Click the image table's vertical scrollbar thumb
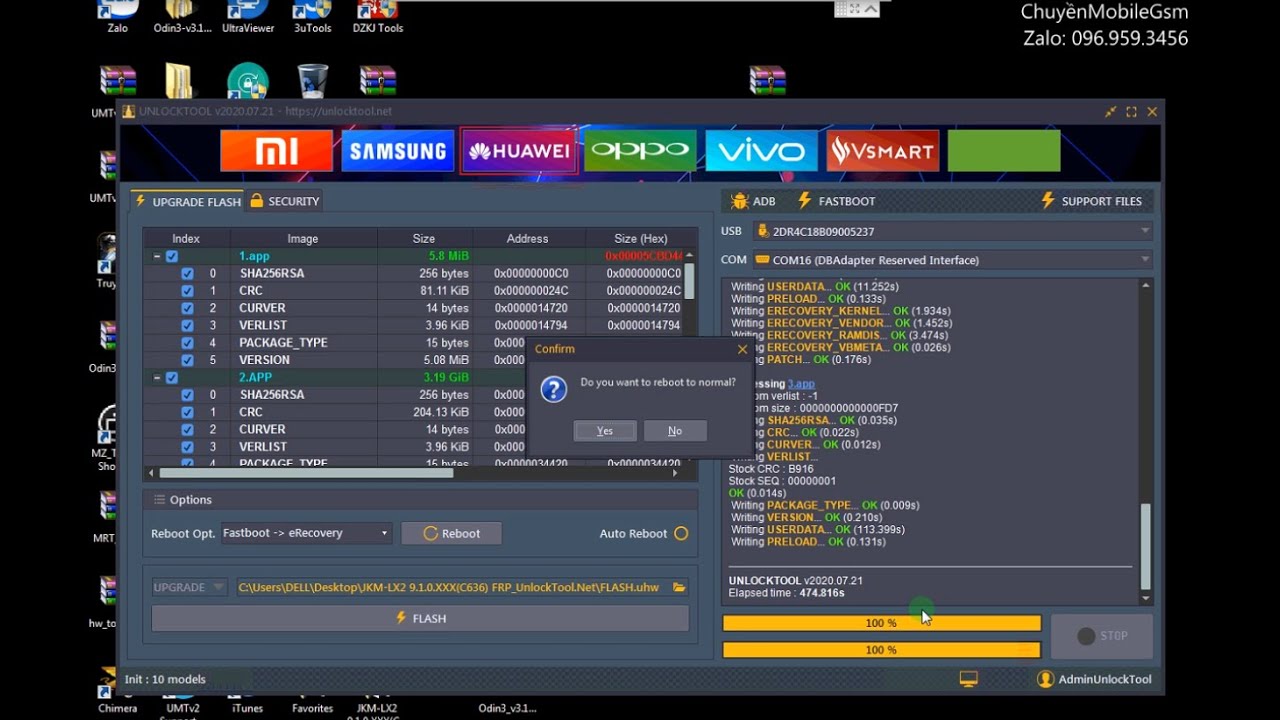 pyautogui.click(x=689, y=280)
